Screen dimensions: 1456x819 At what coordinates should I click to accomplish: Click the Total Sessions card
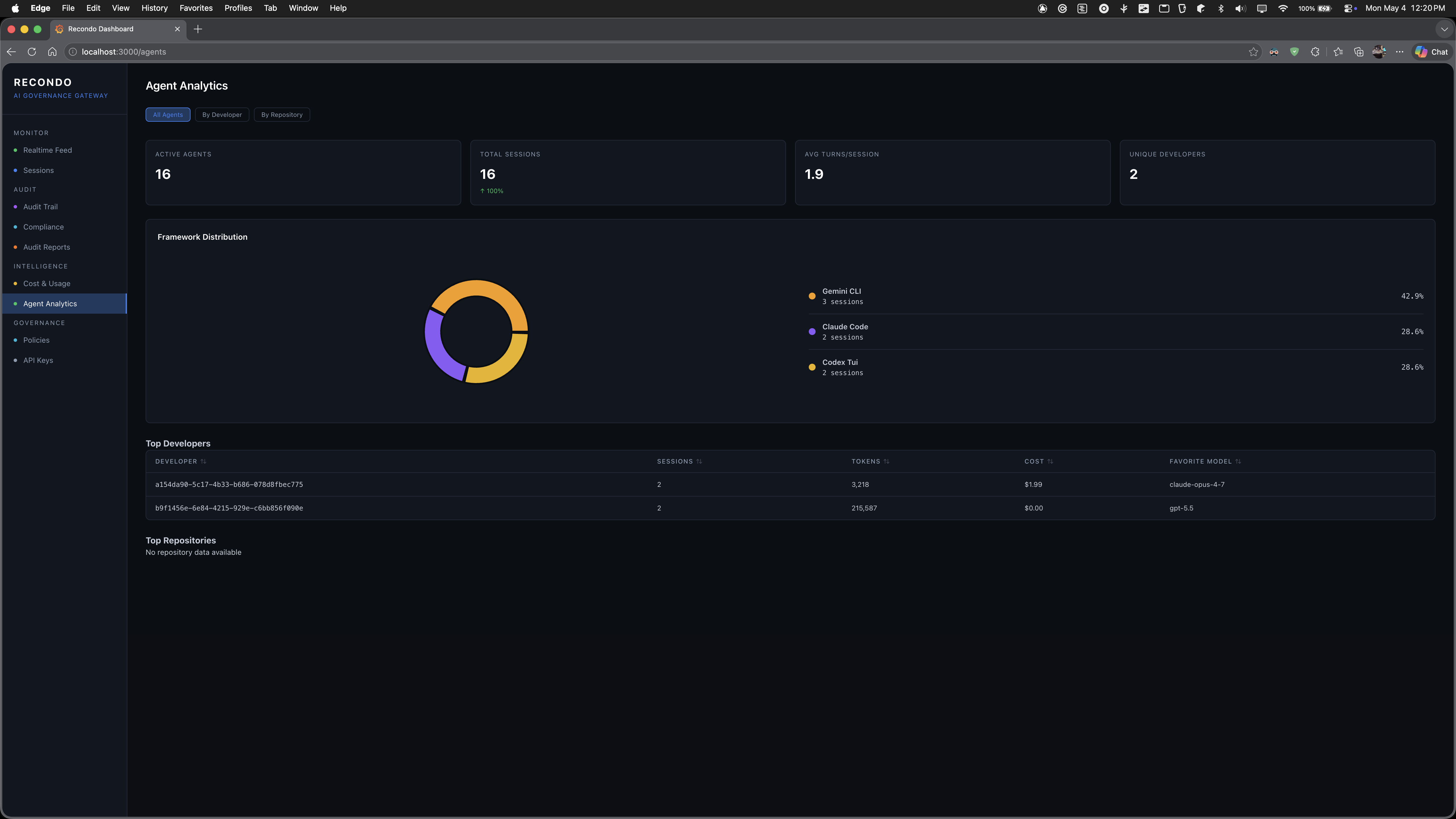pos(628,172)
